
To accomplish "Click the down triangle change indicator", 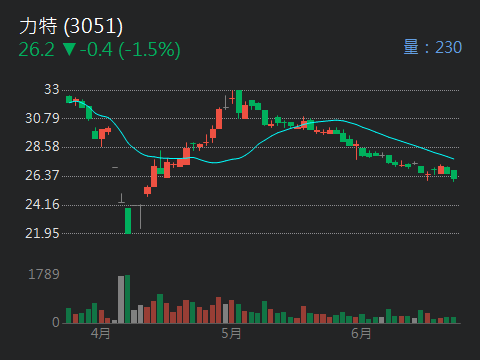I will click(69, 49).
